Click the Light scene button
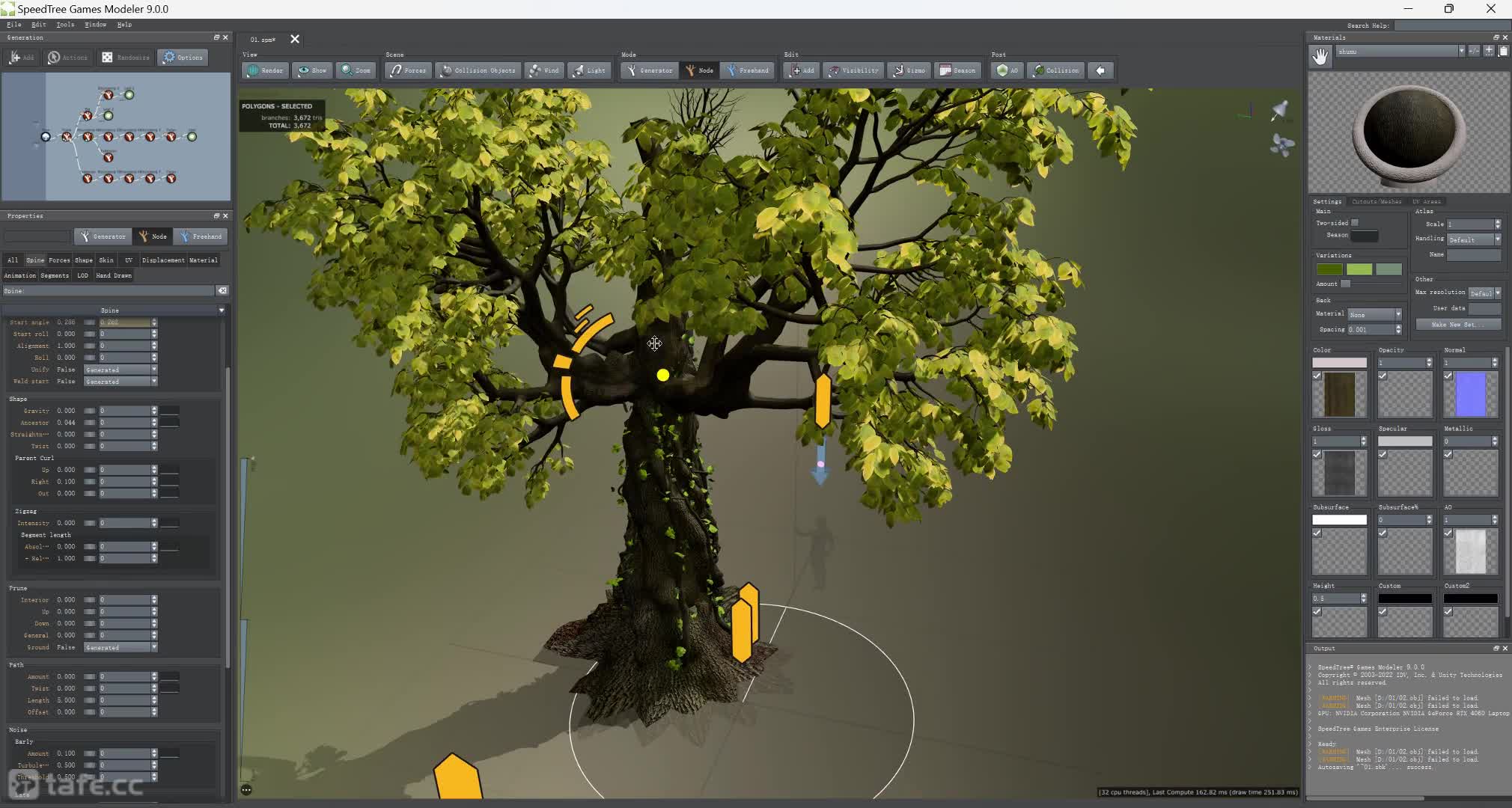 tap(589, 70)
